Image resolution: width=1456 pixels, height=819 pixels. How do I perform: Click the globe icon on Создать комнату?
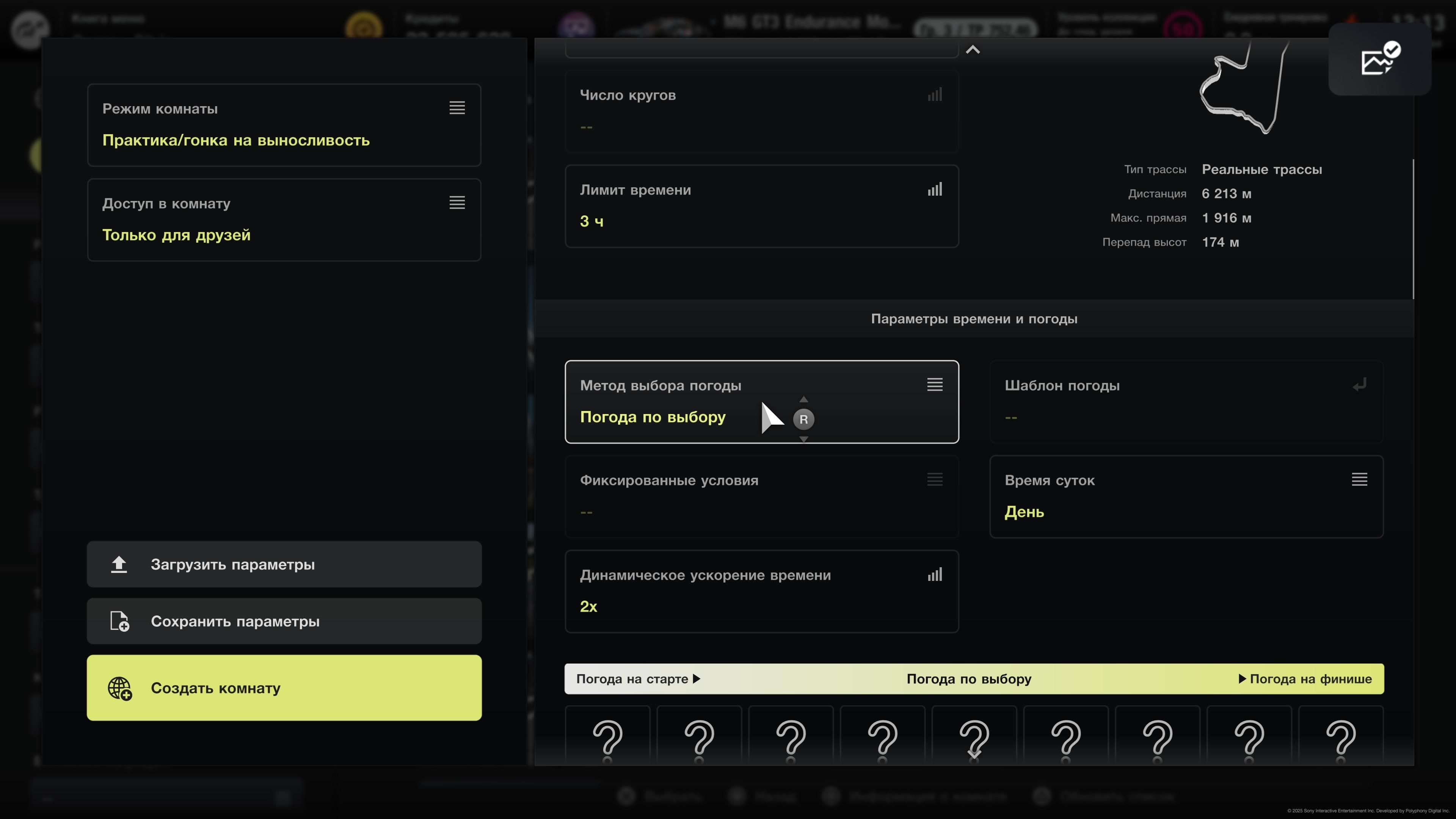point(120,689)
